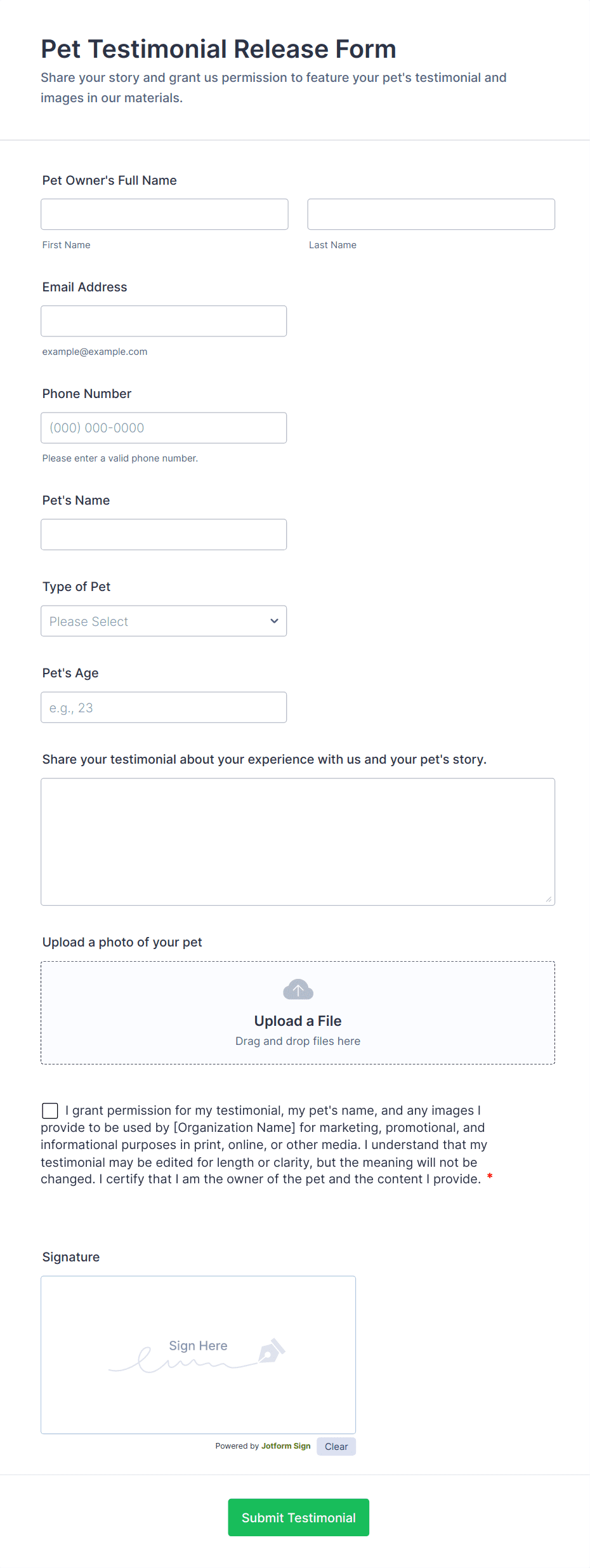
Task: Click the Type of Pet dropdown chevron
Action: 274,621
